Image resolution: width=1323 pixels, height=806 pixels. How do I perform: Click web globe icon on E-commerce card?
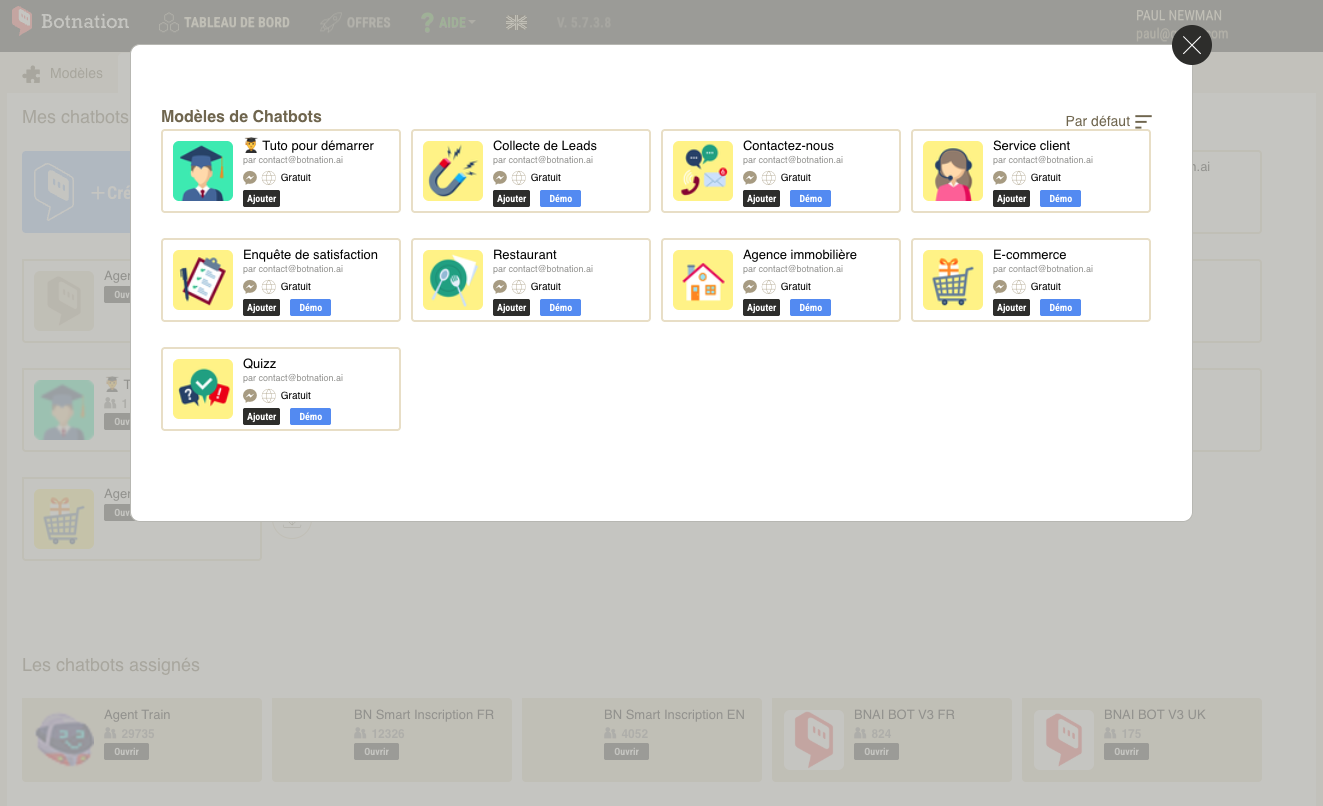(1018, 287)
